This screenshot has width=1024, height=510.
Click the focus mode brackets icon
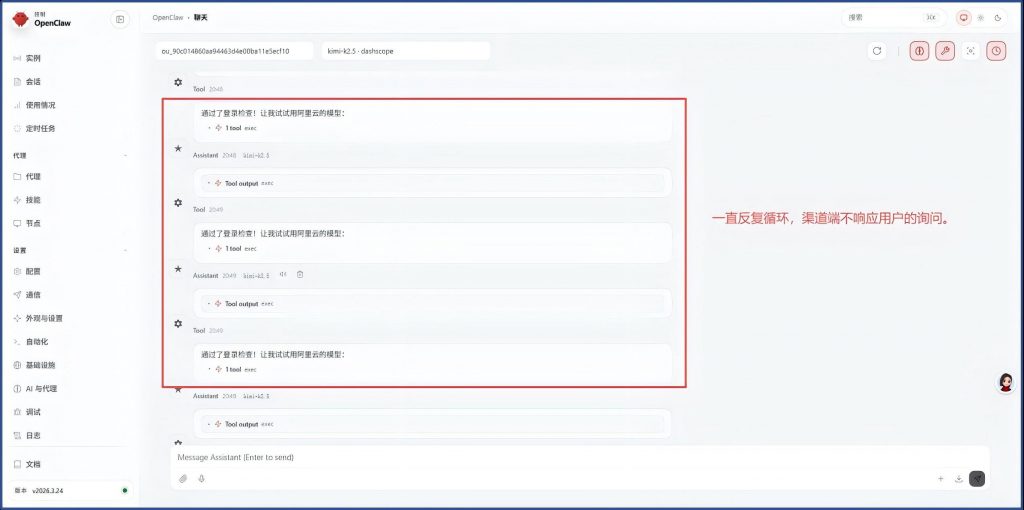click(970, 51)
